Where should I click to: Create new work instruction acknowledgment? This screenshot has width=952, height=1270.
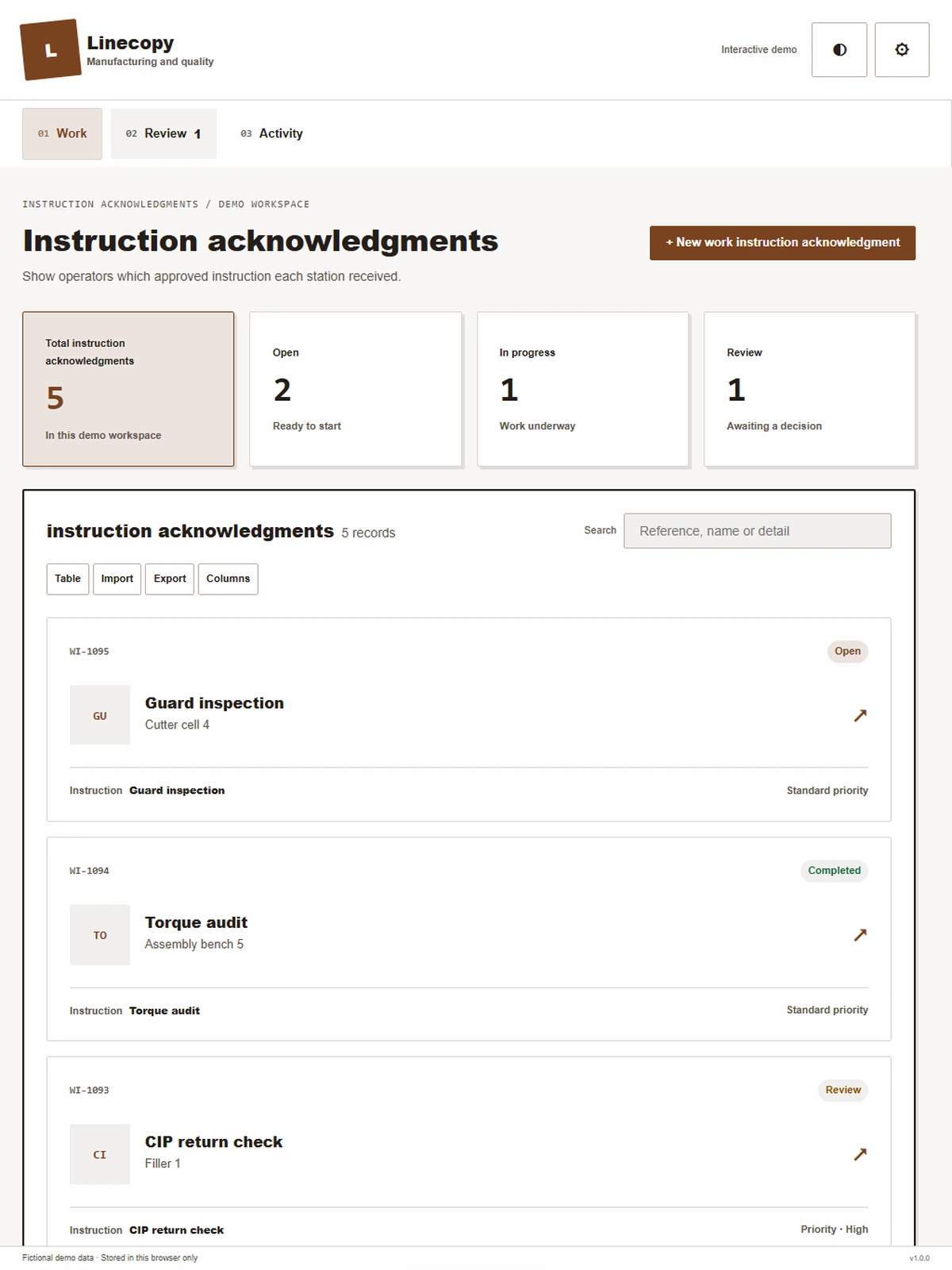click(782, 243)
